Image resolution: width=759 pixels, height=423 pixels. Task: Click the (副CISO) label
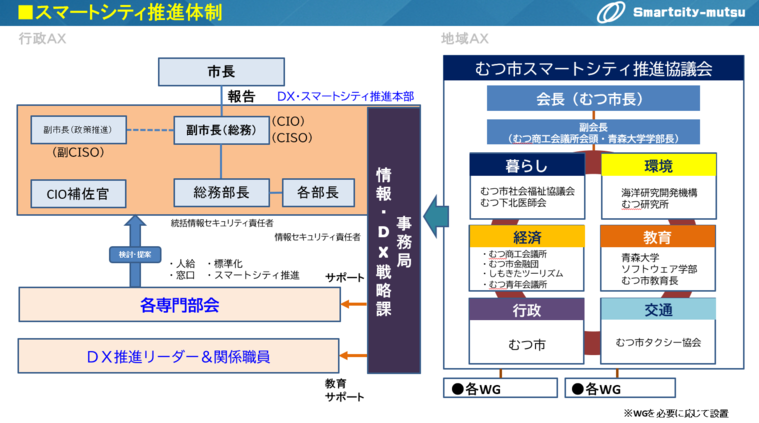pos(78,152)
